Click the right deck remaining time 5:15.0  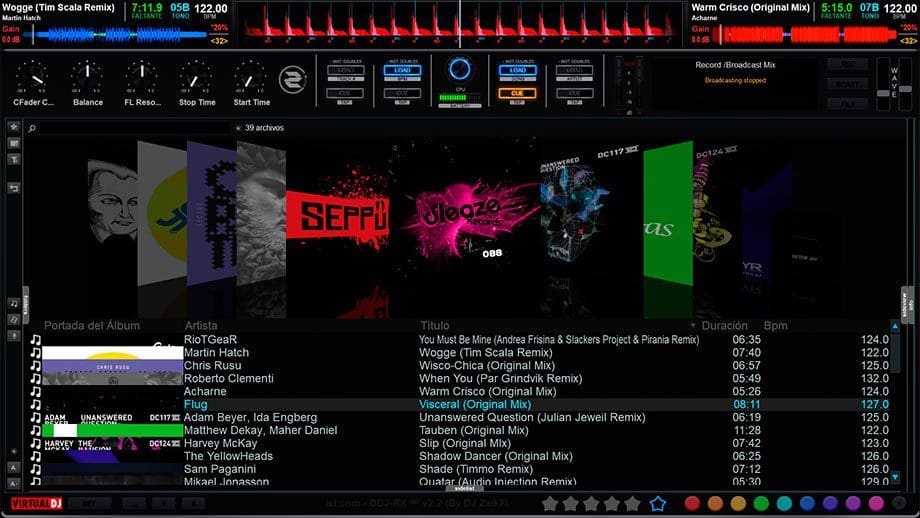[837, 8]
